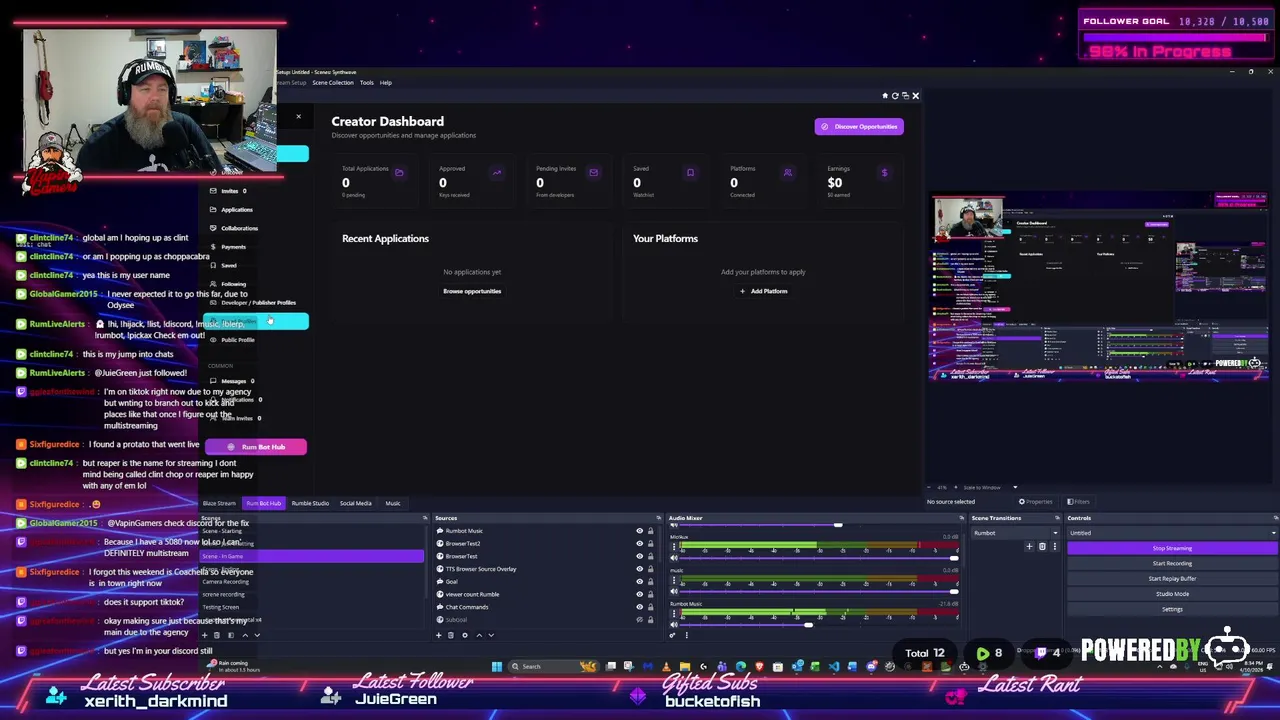Close the dashboard sidebar with X
This screenshot has width=1280, height=720.
[x=298, y=117]
